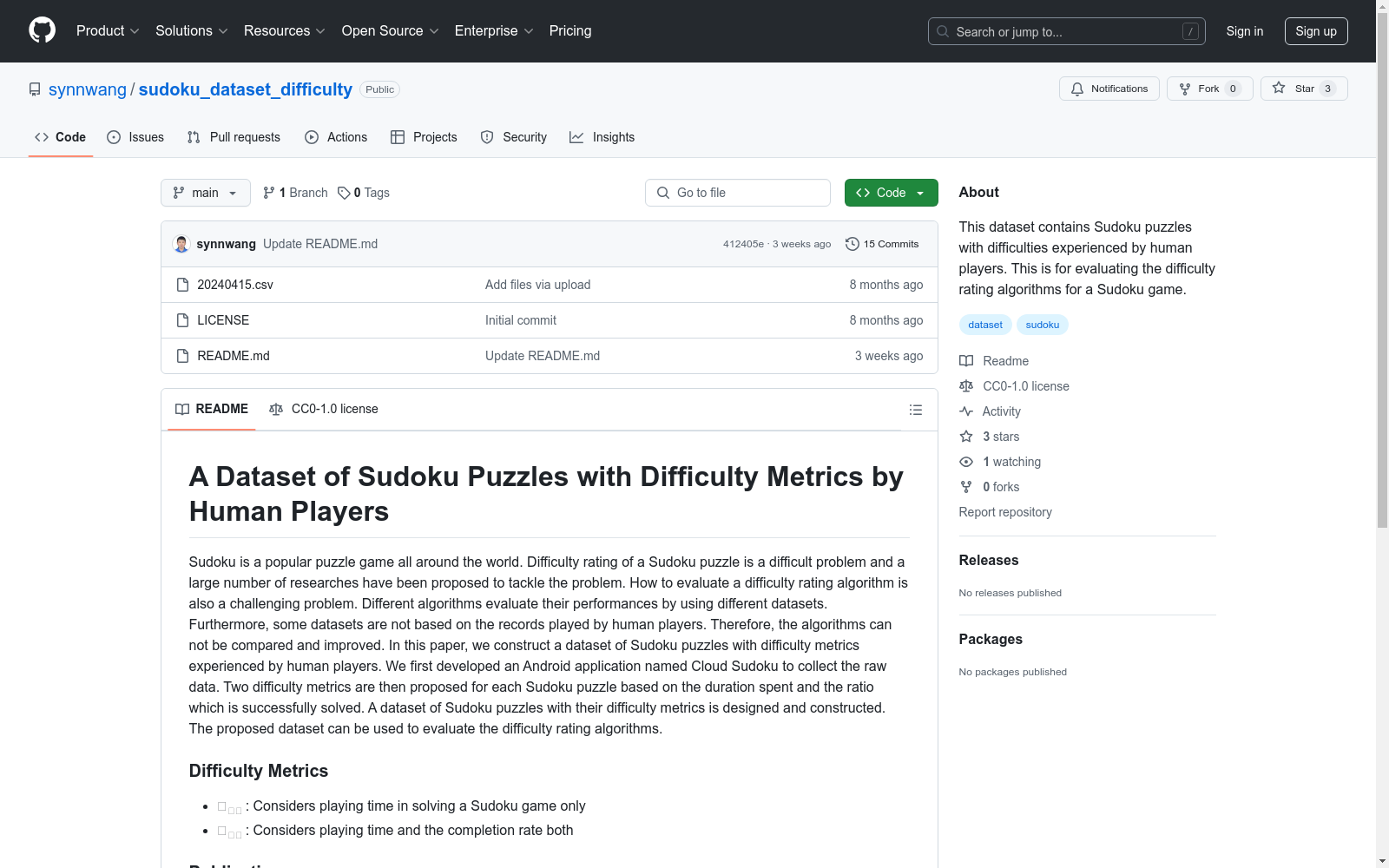Open the Initial commit message link
The image size is (1389, 868).
521,320
